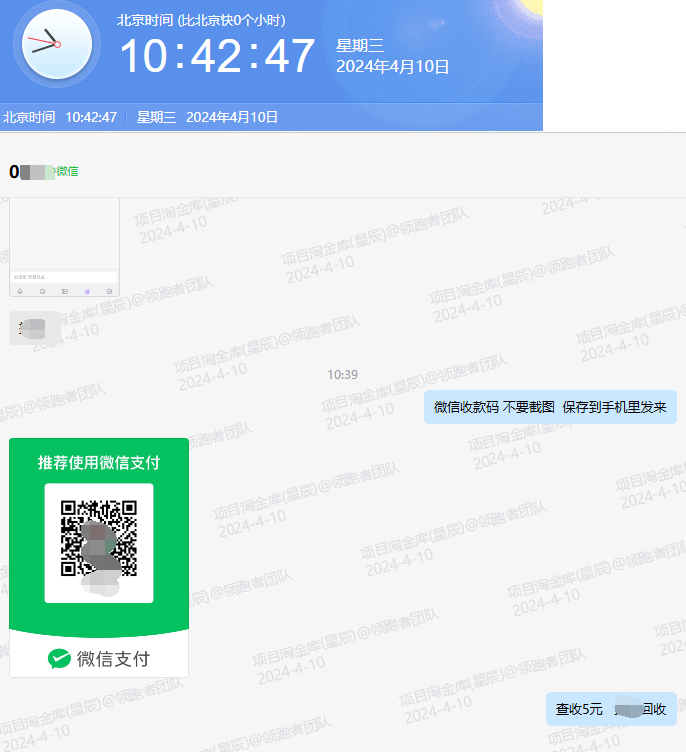Click the lower bar 2024年4月10日 date
This screenshot has height=752, width=686.
232,117
